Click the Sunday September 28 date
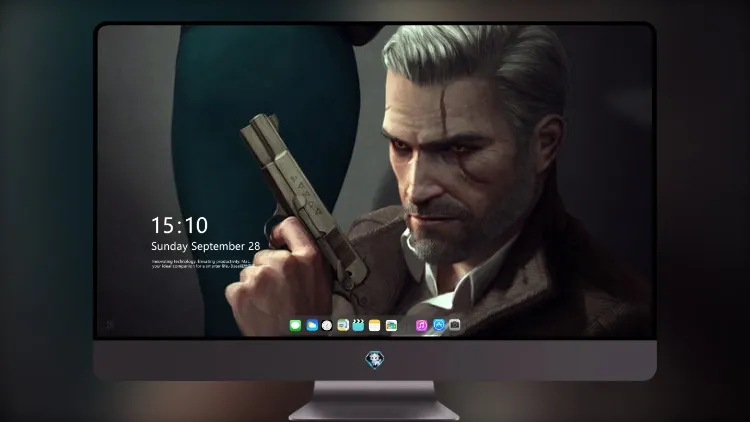 pos(206,246)
